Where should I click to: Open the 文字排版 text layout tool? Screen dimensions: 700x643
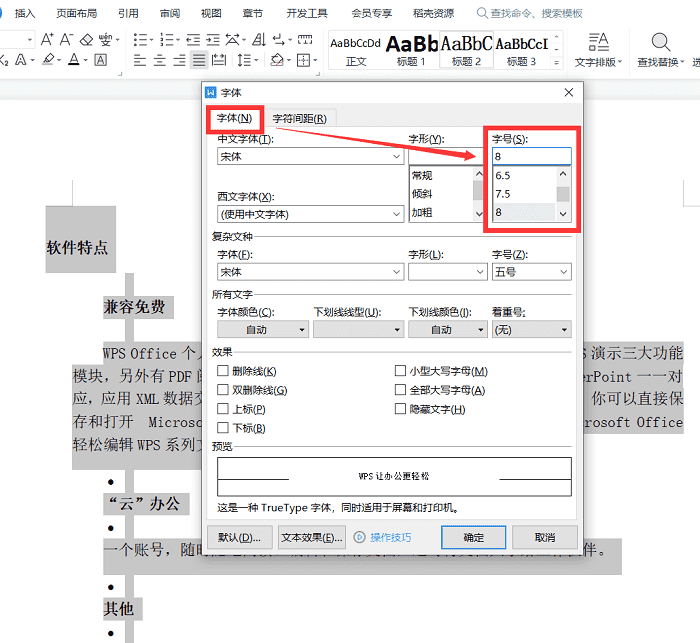[598, 50]
